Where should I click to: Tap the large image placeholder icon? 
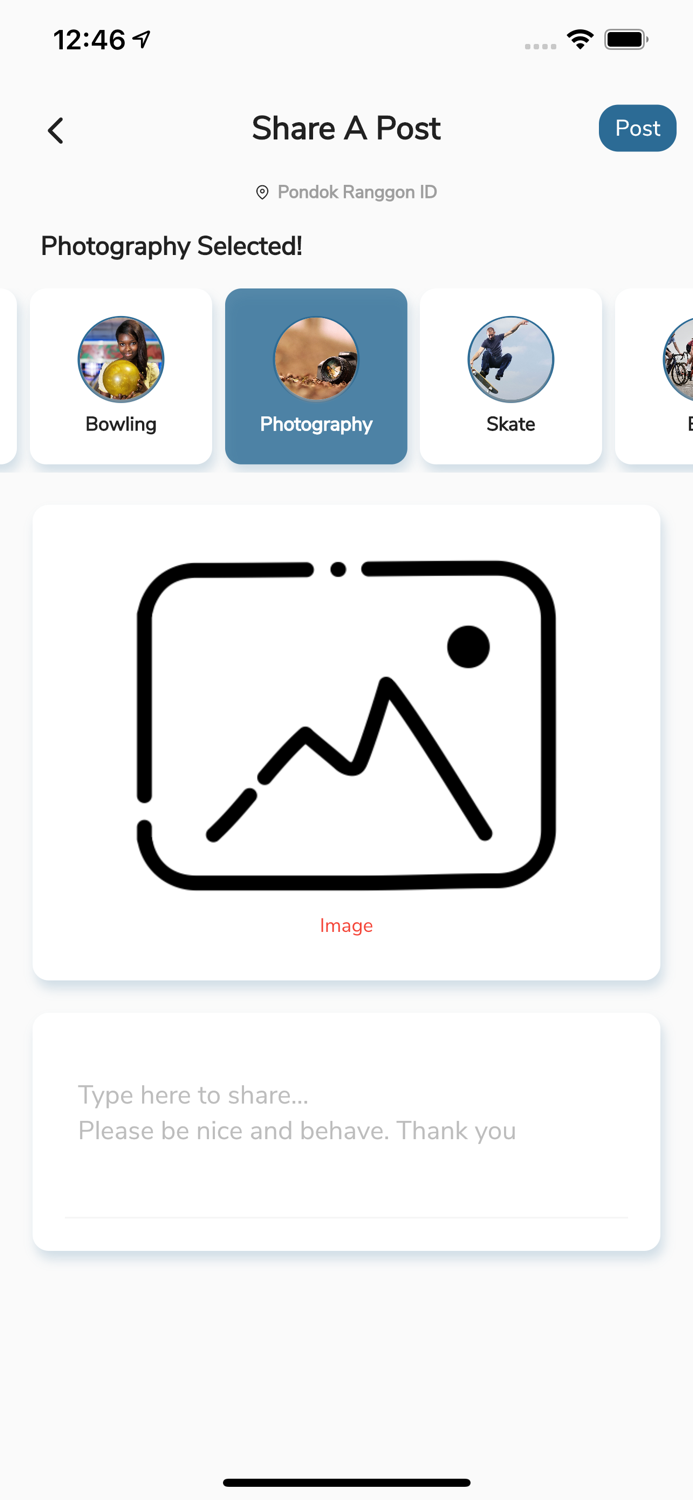coord(346,725)
